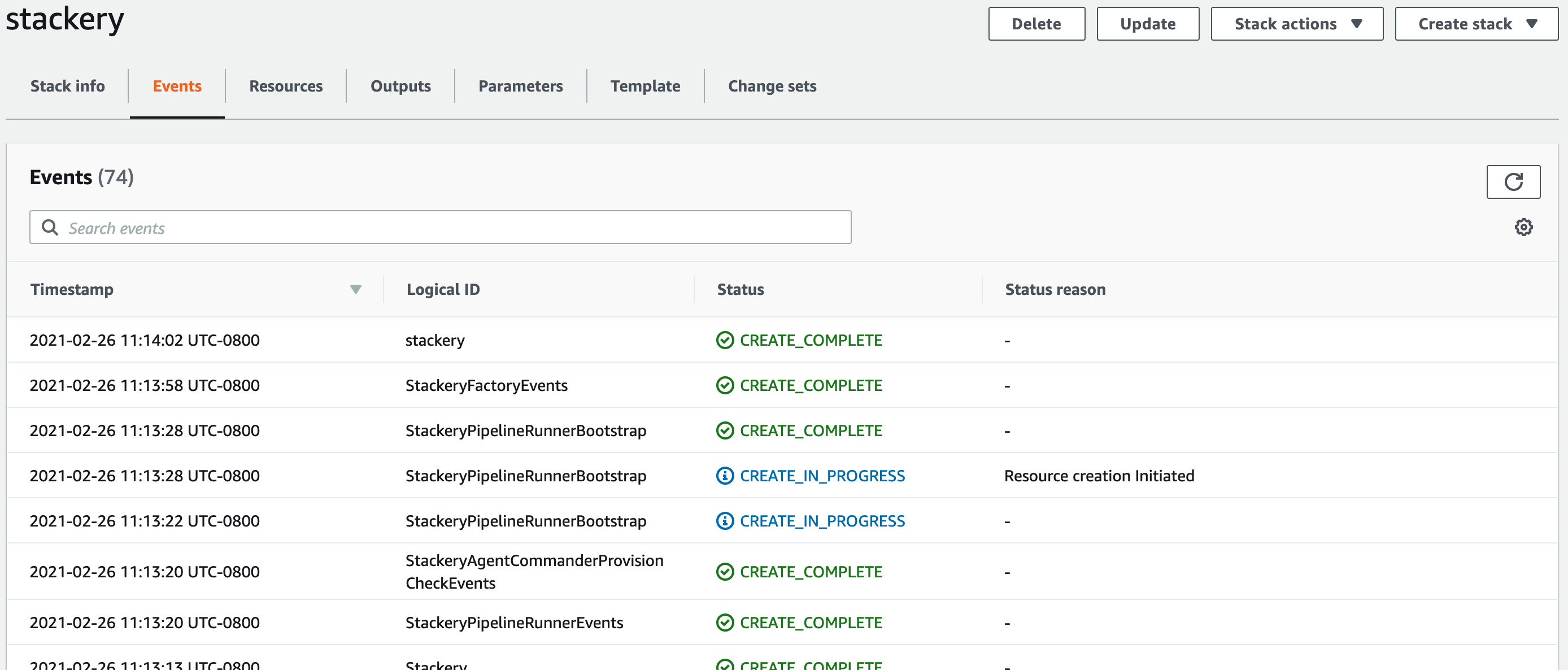Click CREATE_IN_PROGRESS status at 11:13:22

tap(822, 520)
